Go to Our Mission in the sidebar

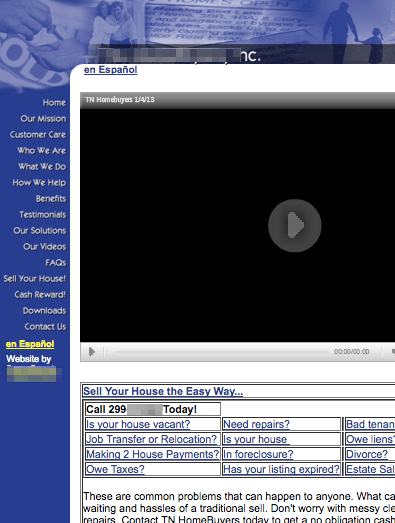[43, 119]
